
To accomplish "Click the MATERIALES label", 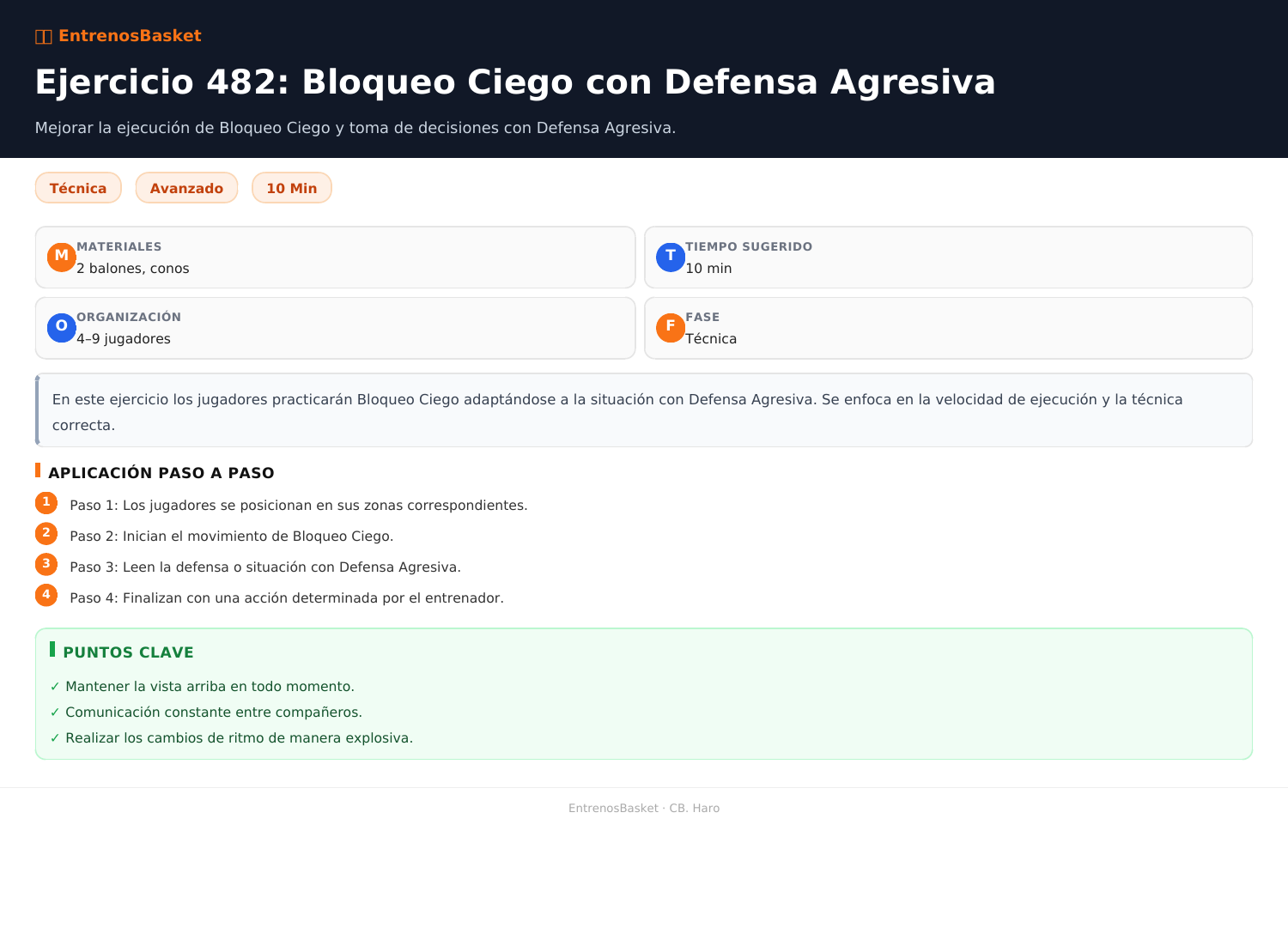I will (x=119, y=247).
